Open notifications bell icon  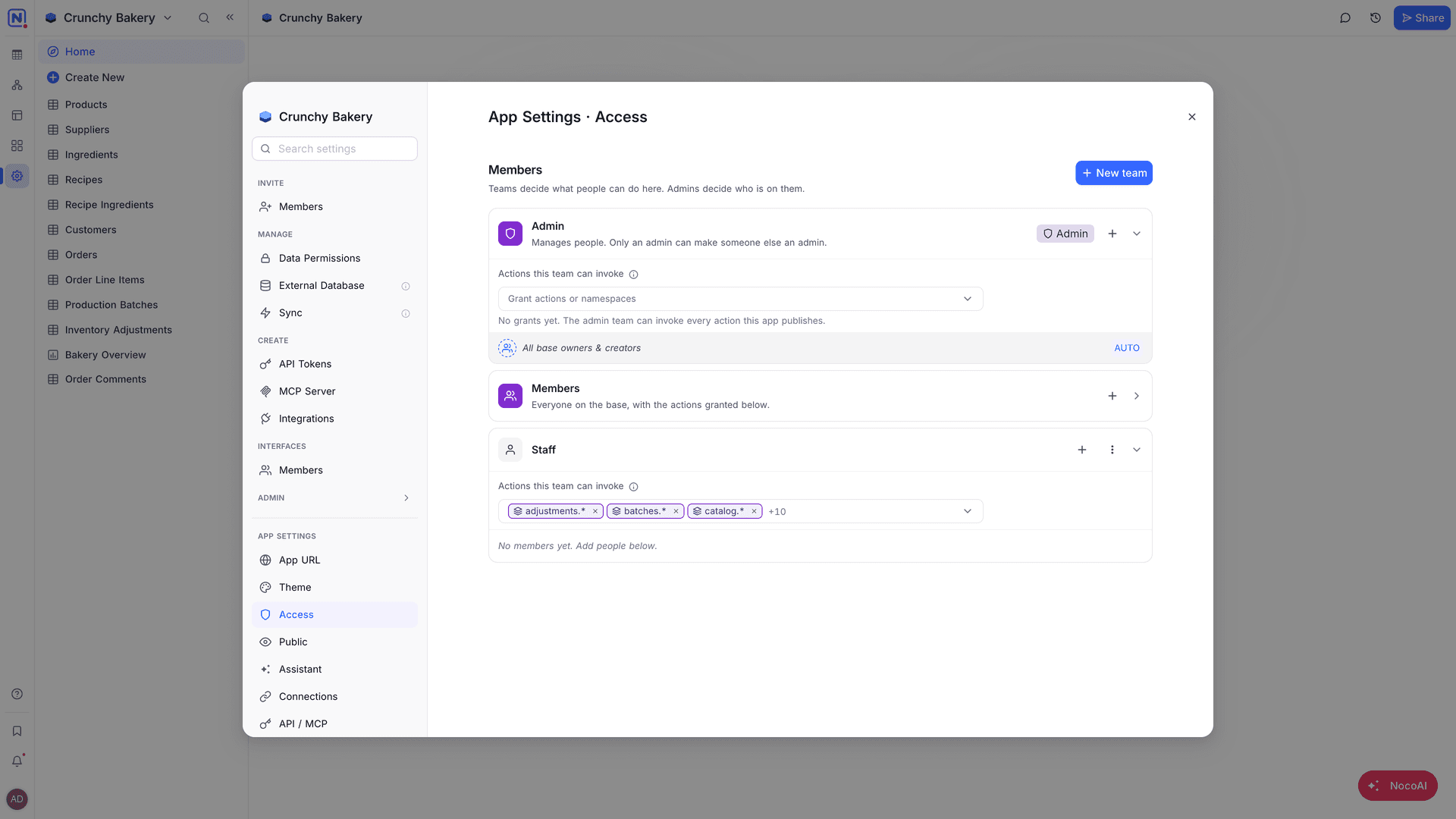pos(17,761)
